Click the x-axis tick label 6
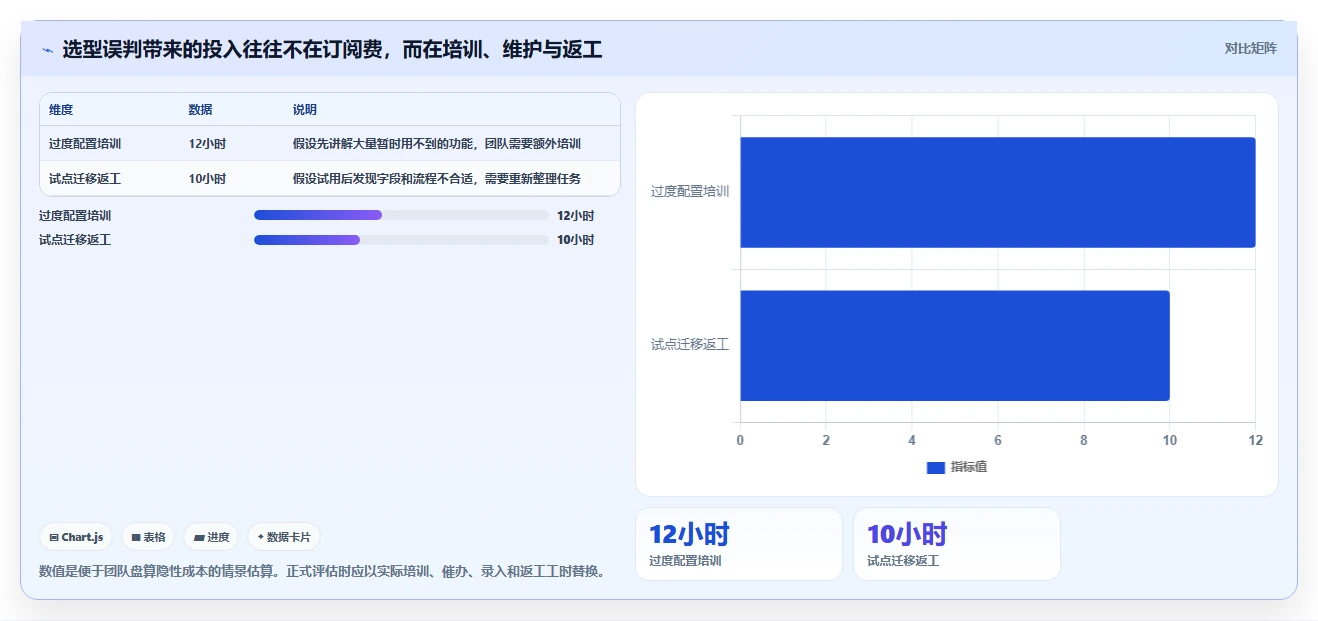Viewport: 1318px width, 621px height. [x=998, y=440]
